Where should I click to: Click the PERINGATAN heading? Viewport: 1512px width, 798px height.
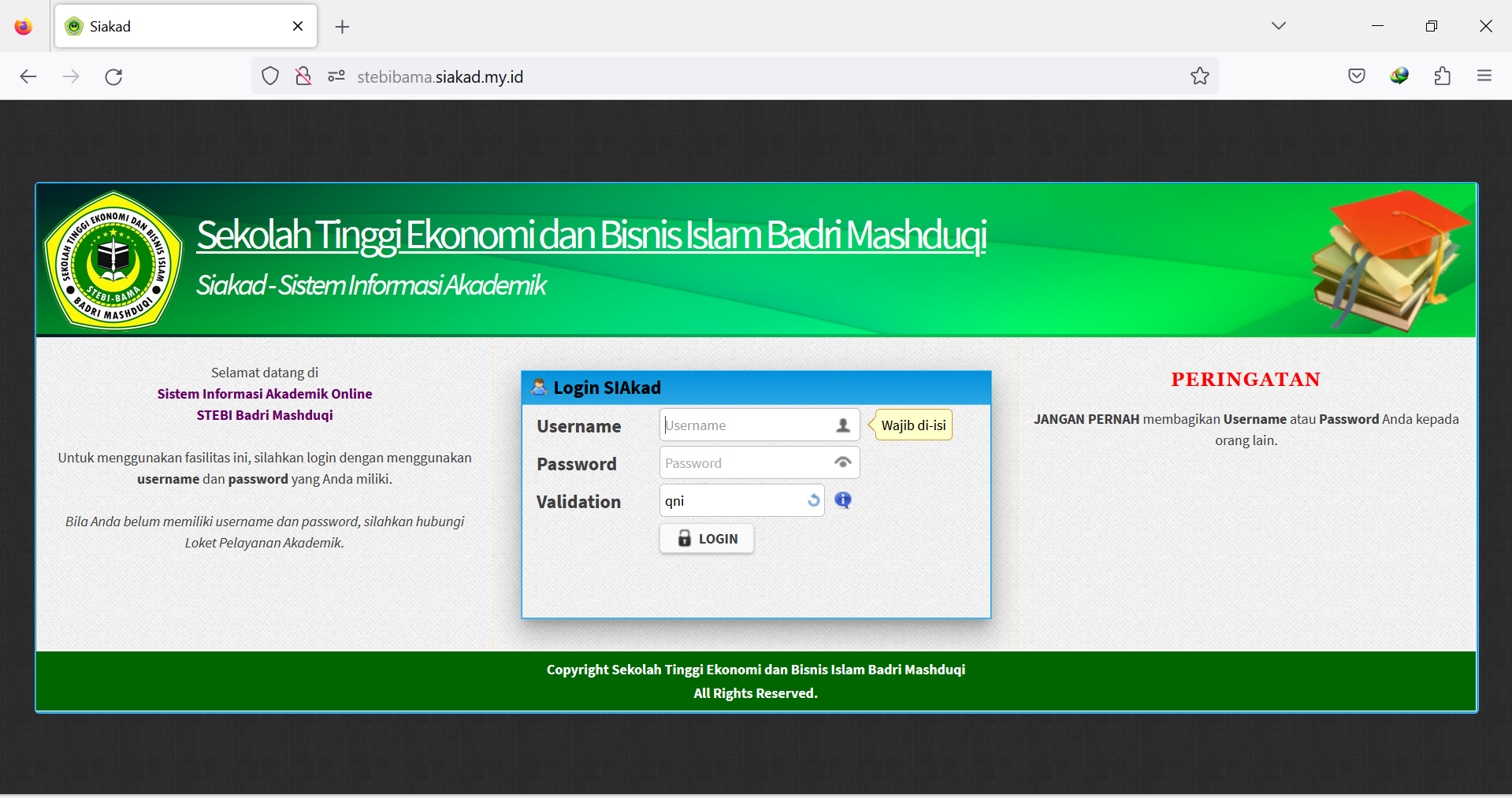point(1246,380)
